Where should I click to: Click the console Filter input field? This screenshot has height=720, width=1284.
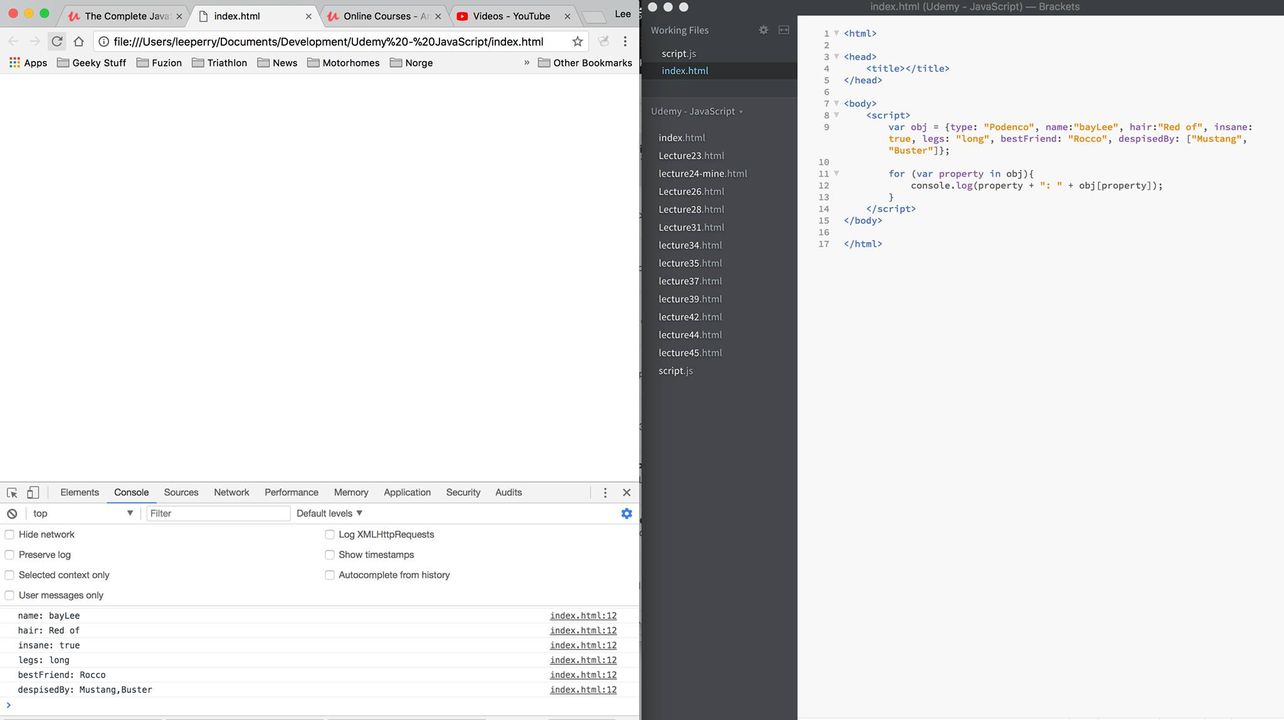218,514
